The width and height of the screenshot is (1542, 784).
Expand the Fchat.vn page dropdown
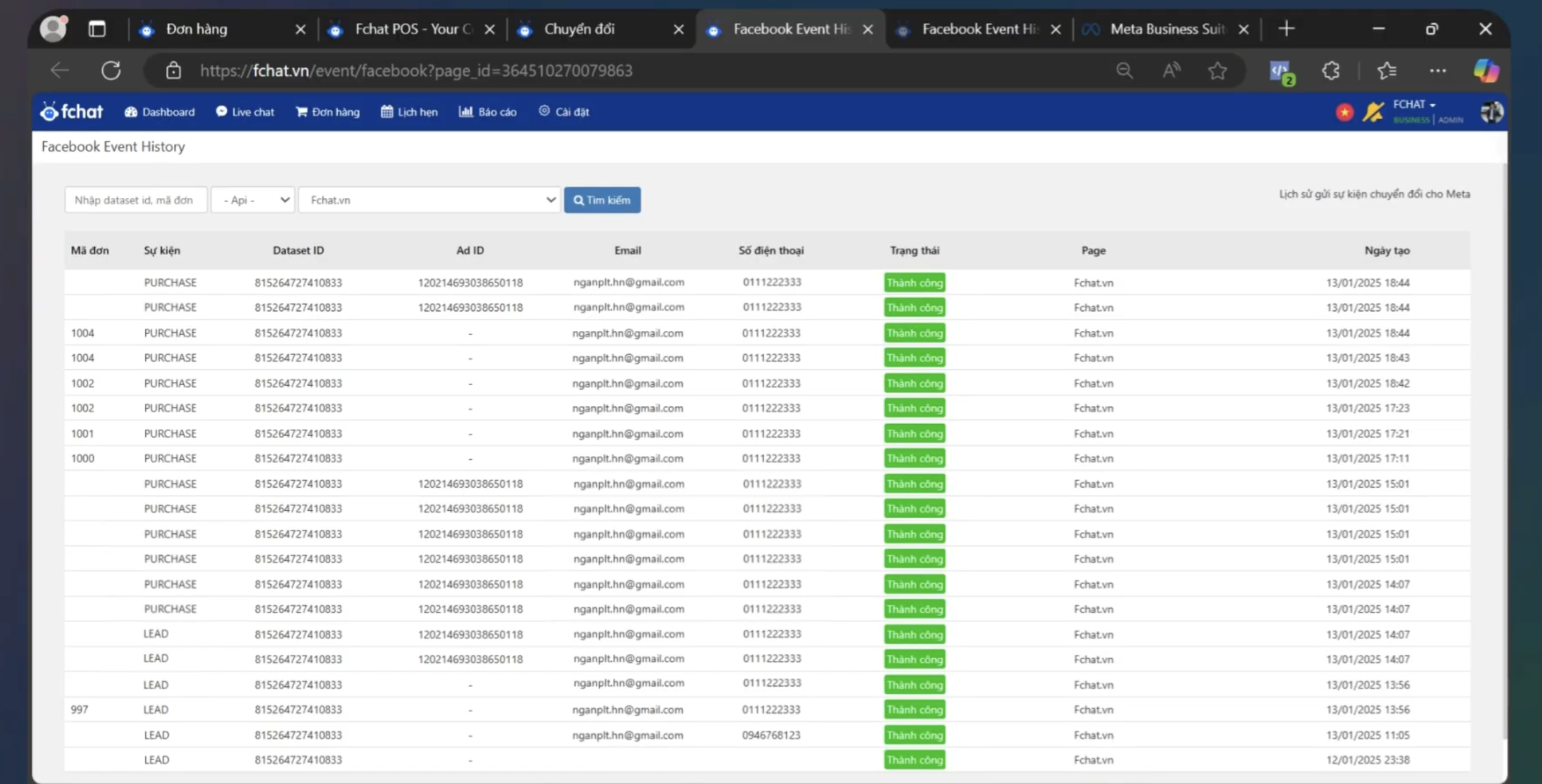[429, 200]
